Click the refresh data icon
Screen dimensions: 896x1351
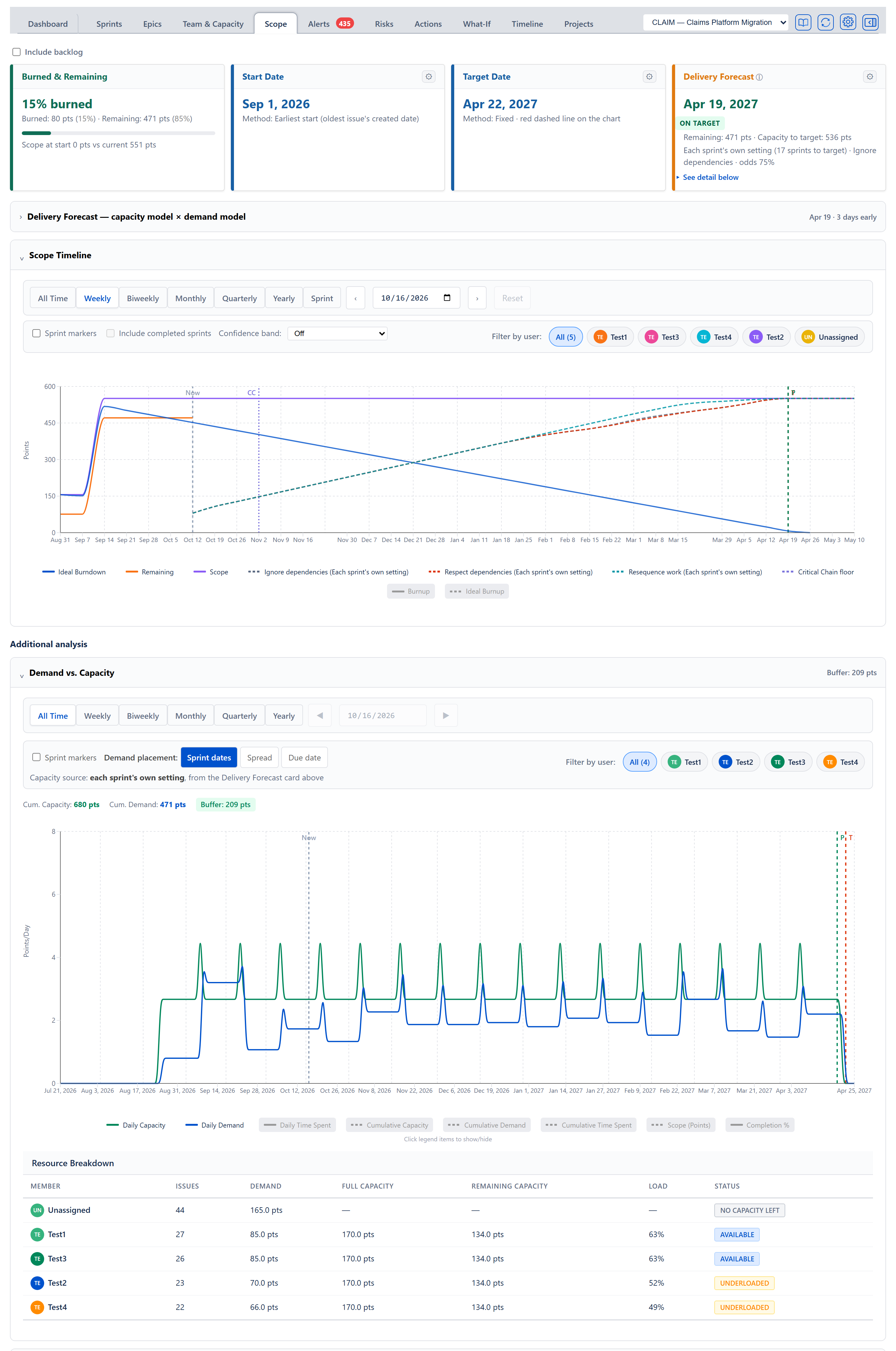pyautogui.click(x=825, y=23)
